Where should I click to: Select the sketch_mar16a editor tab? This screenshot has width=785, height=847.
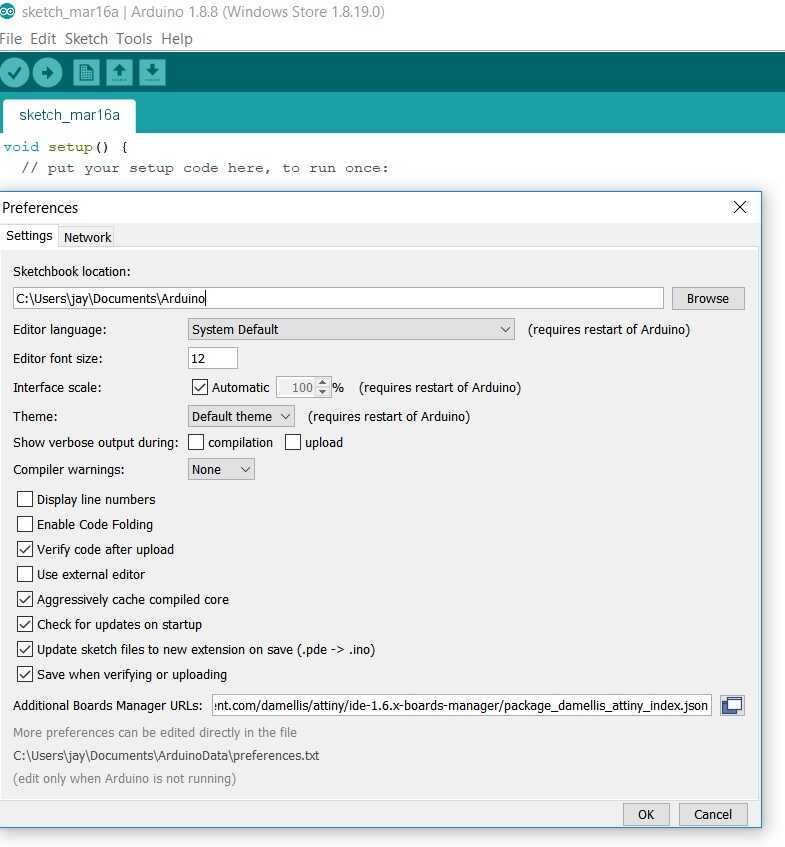69,115
